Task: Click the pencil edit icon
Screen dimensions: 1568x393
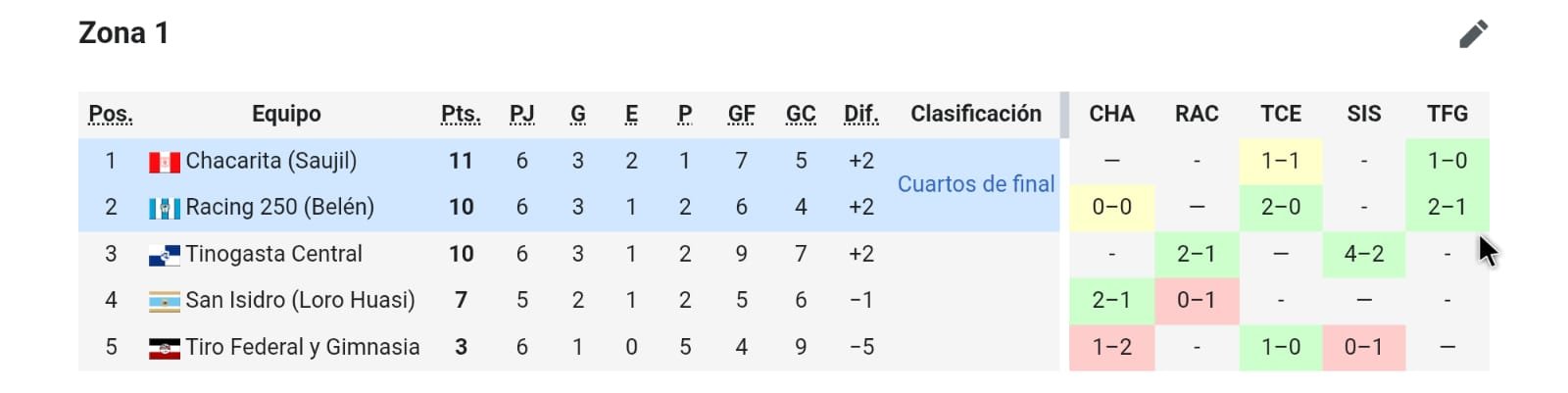Action: (1473, 34)
